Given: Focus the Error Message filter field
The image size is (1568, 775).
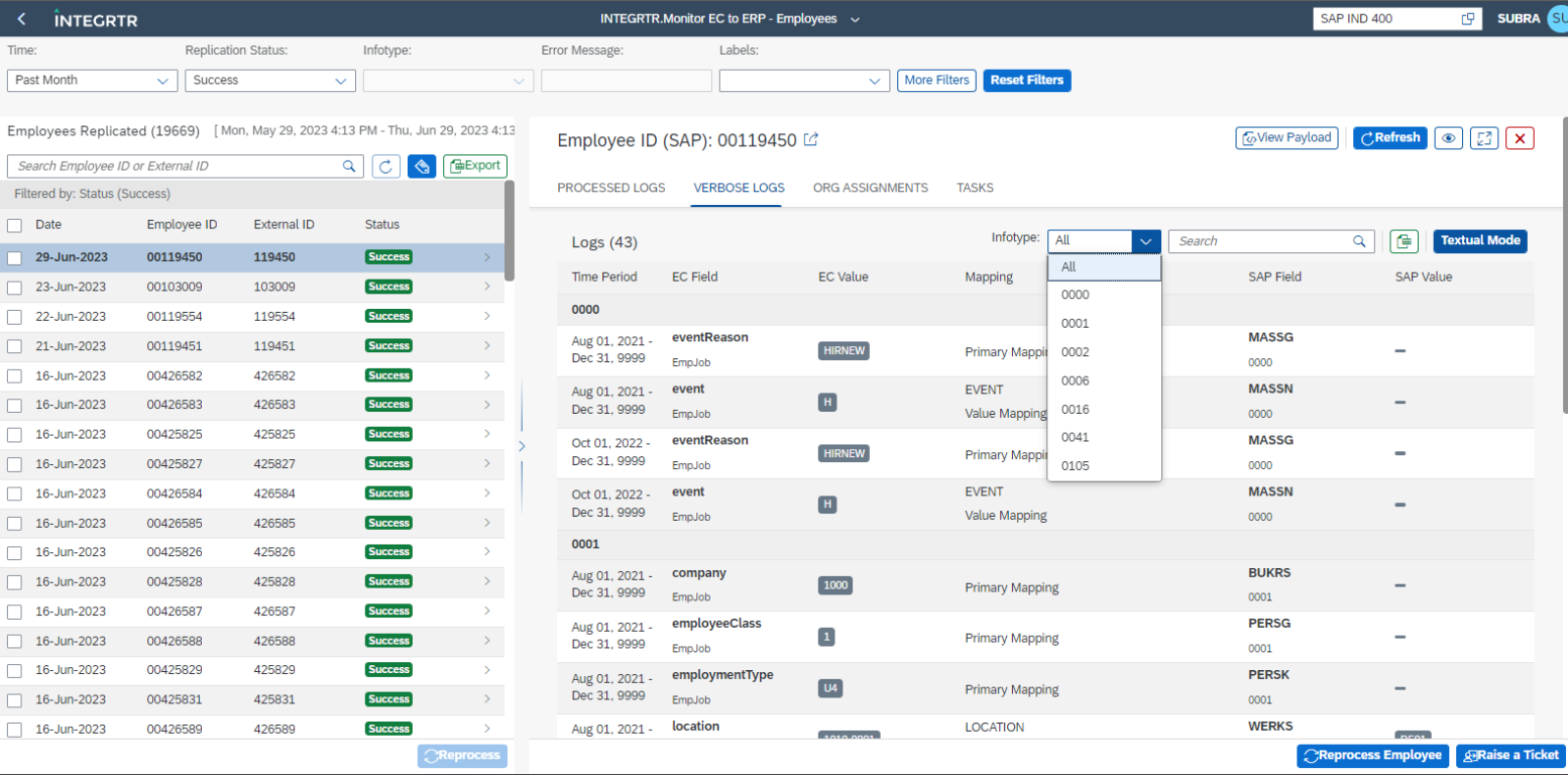Looking at the screenshot, I should point(627,80).
